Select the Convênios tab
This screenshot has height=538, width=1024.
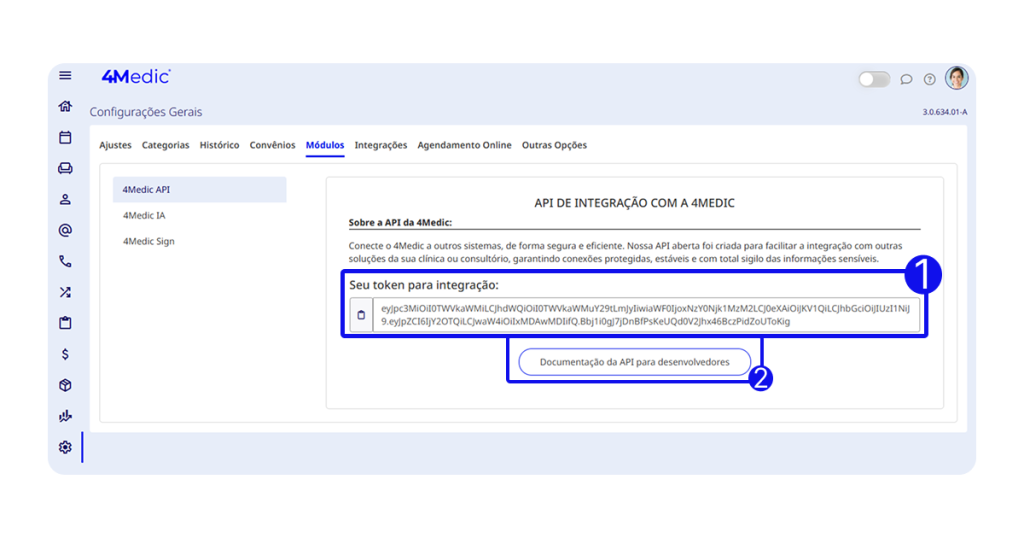coord(272,145)
